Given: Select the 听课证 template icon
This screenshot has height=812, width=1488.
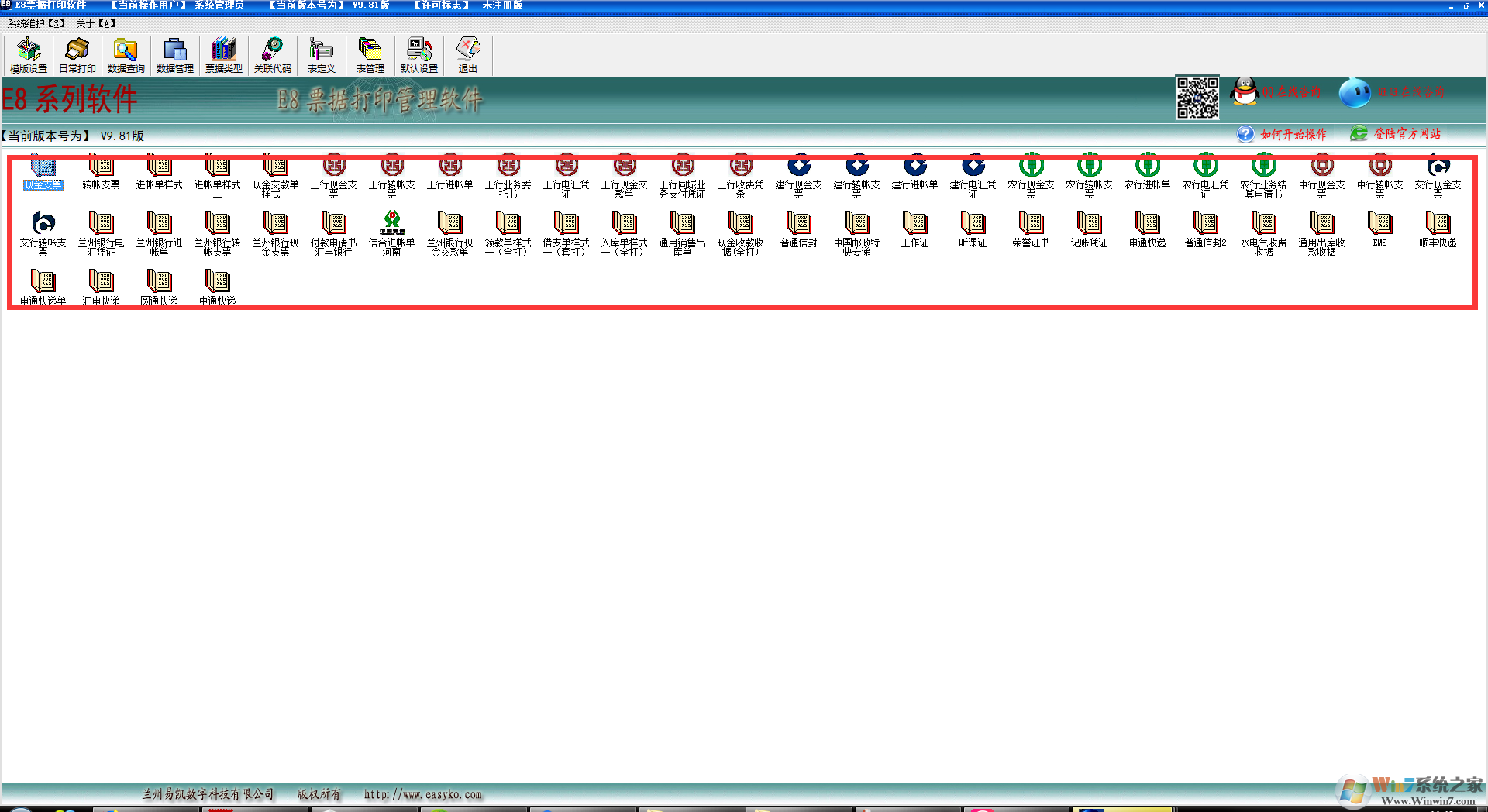Looking at the screenshot, I should (x=973, y=229).
